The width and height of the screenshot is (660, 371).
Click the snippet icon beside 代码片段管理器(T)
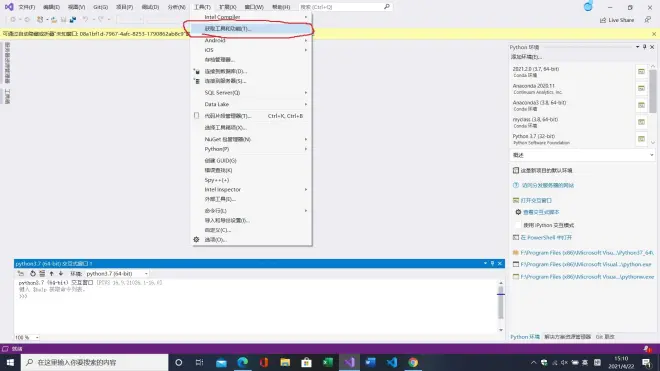[197, 115]
